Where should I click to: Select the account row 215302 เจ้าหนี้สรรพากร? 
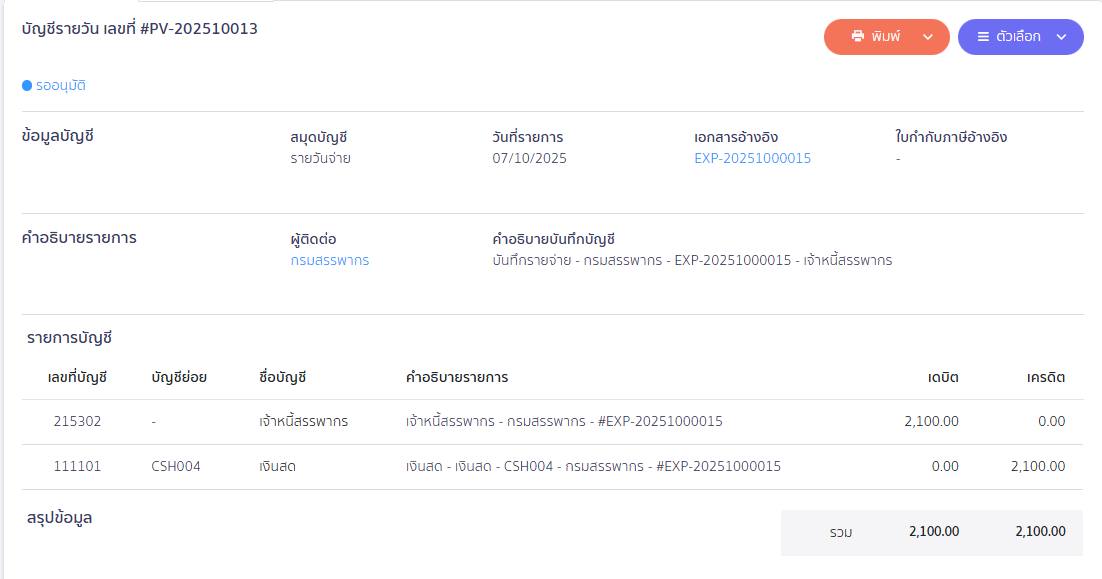(x=400, y=421)
